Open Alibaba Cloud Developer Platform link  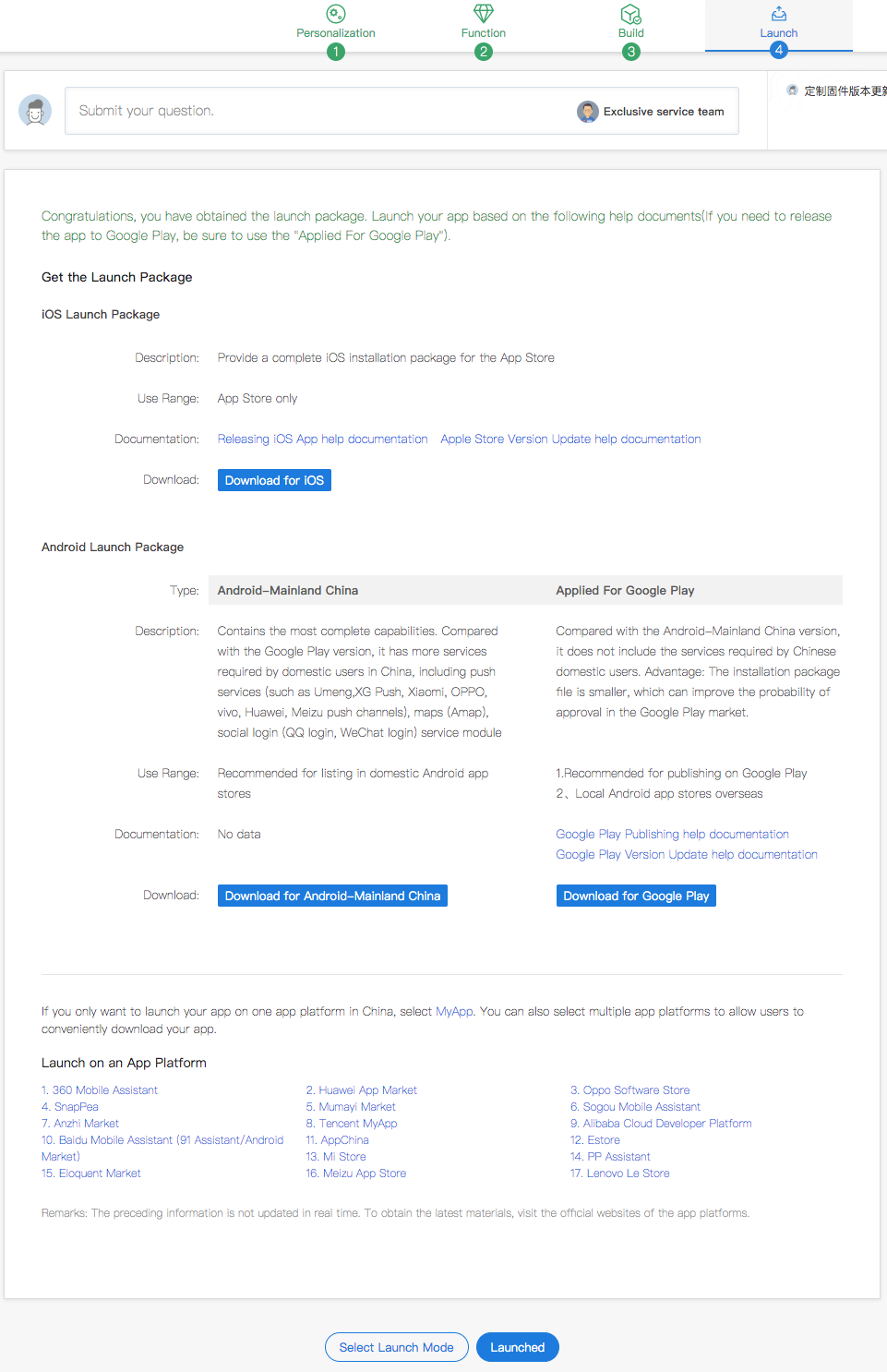point(661,1124)
